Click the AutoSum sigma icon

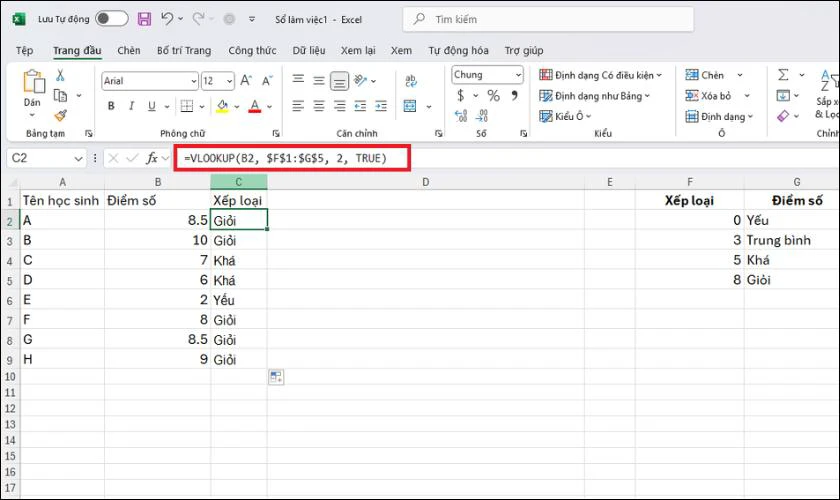click(783, 75)
